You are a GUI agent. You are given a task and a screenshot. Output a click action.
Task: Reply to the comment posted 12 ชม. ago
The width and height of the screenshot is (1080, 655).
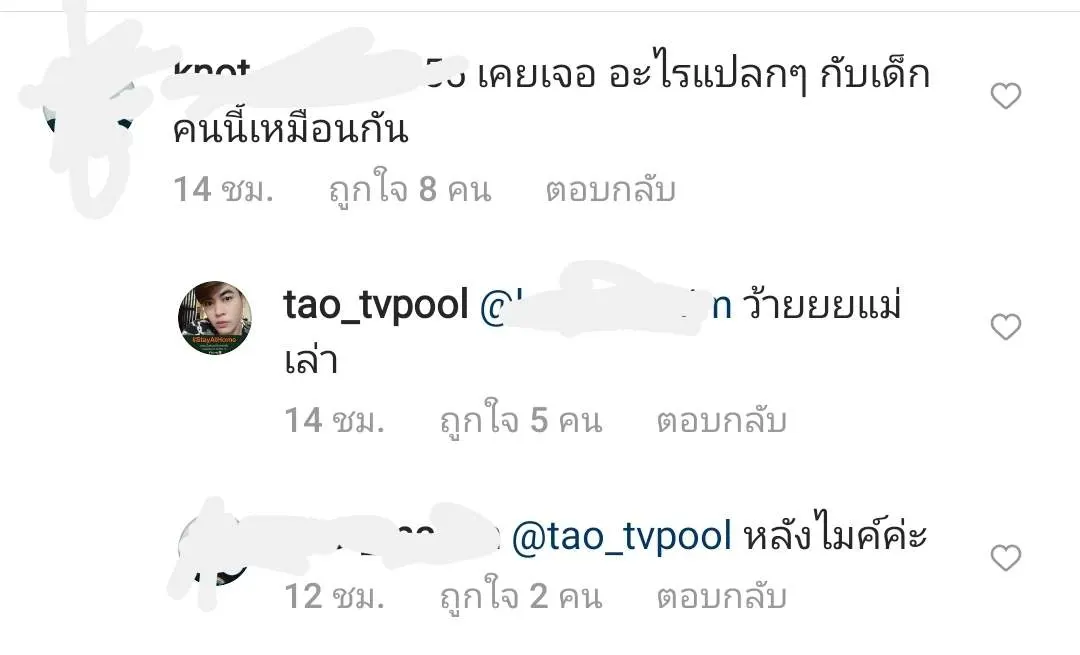[x=721, y=596]
